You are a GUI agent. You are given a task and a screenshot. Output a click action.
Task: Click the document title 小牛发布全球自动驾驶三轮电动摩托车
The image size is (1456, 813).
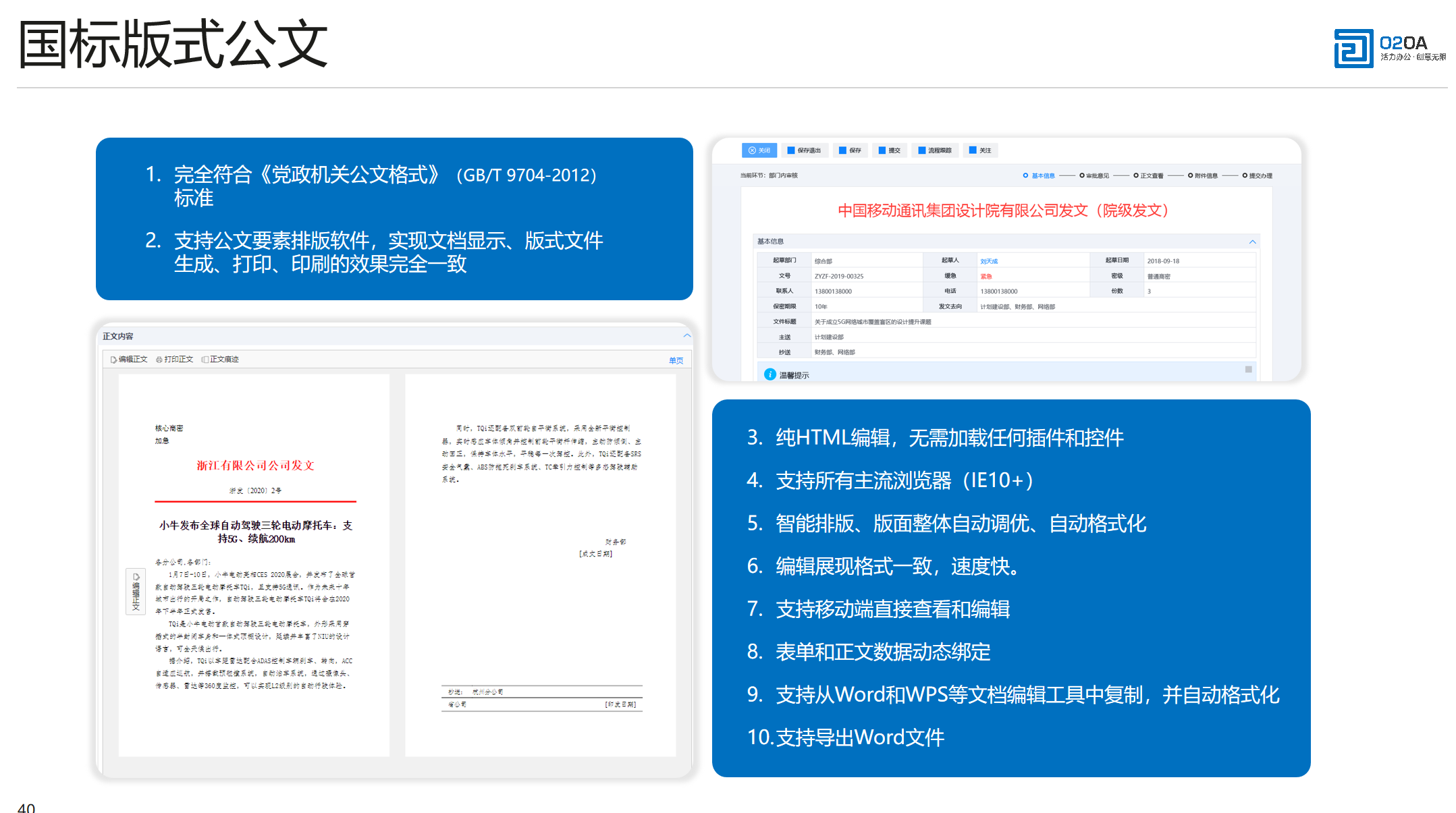click(x=256, y=532)
